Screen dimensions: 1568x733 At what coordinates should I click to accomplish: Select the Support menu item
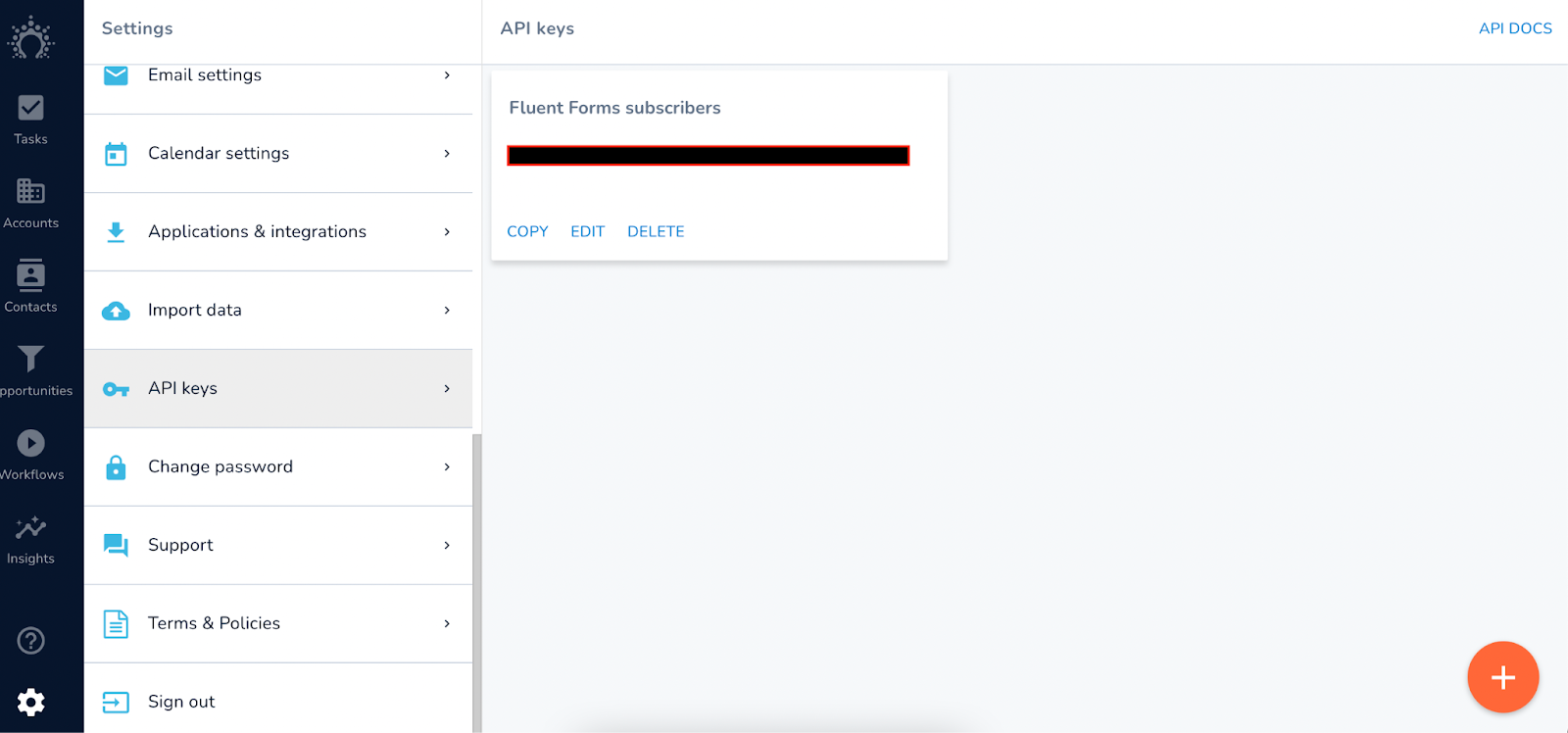pyautogui.click(x=278, y=545)
